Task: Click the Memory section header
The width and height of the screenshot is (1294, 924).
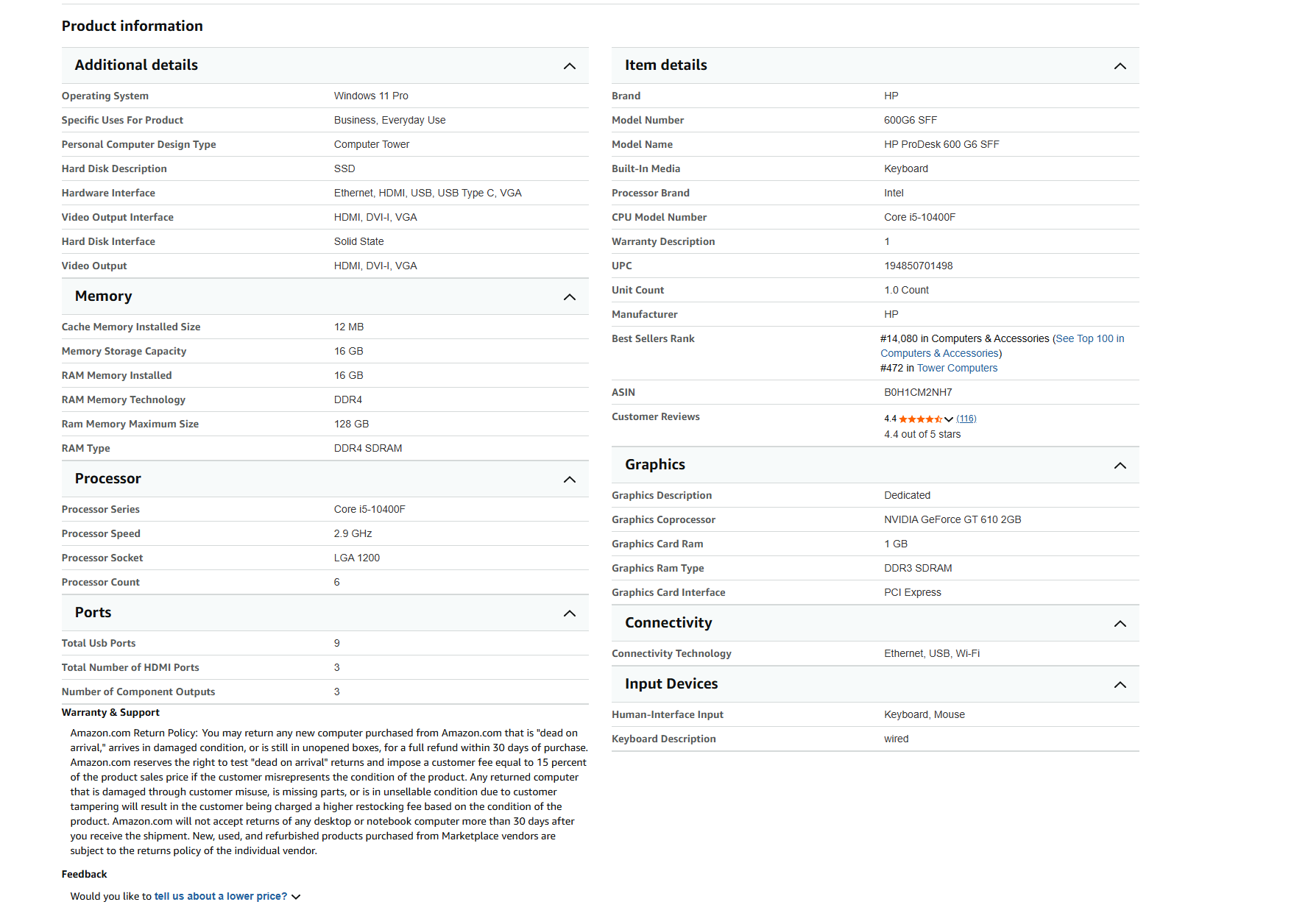Action: 325,296
